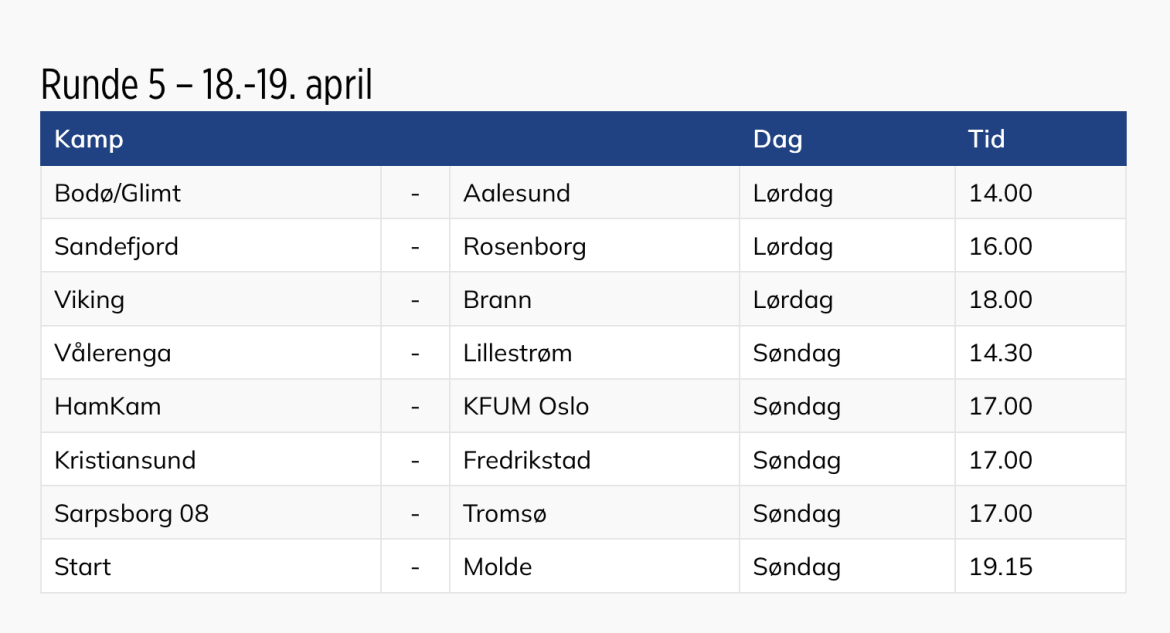Screen dimensions: 1170x633
Task: Select the Viking team cell
Action: pos(89,300)
